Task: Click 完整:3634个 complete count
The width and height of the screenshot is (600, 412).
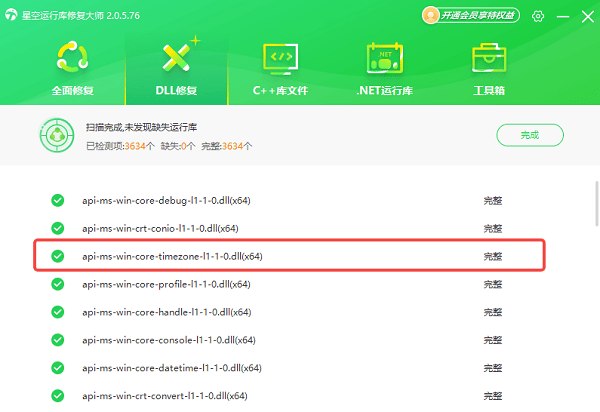Action: point(227,146)
